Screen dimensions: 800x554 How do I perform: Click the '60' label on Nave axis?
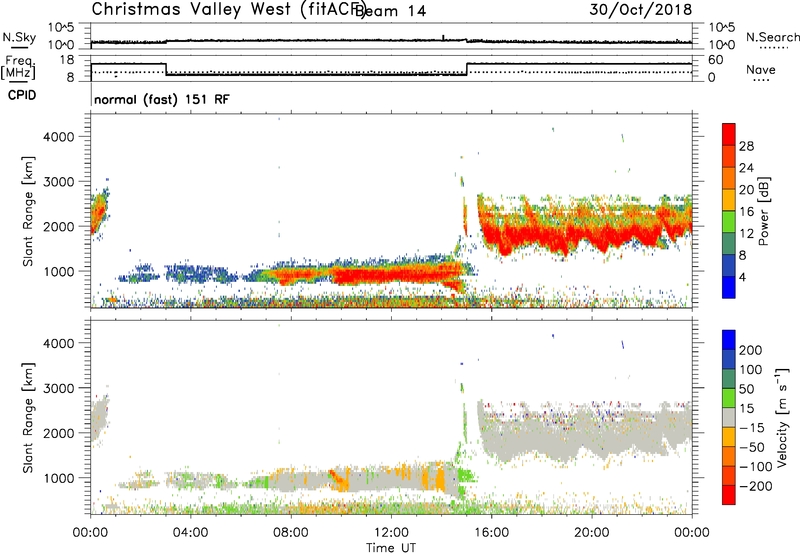click(716, 60)
